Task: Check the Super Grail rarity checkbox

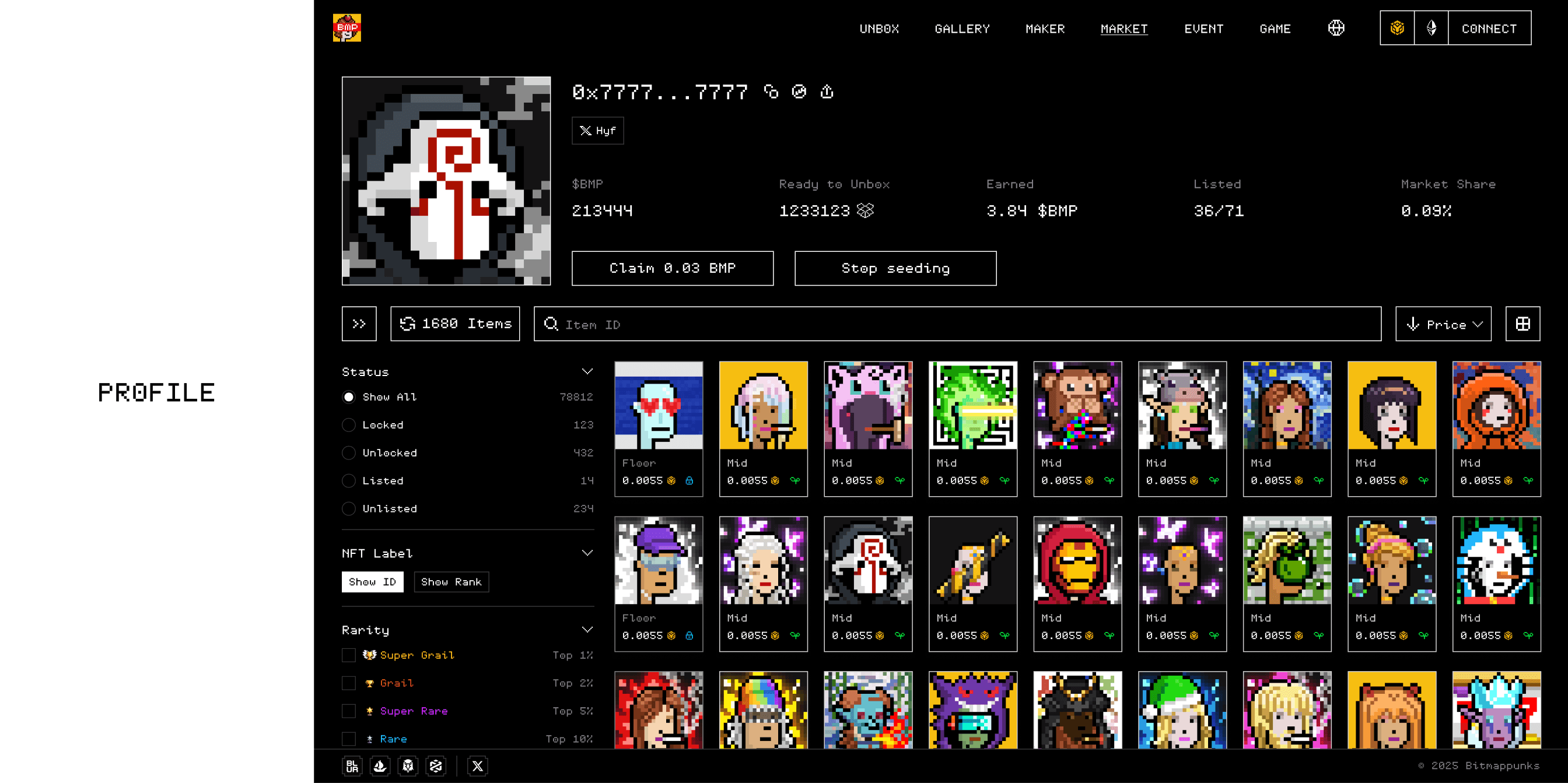Action: (349, 655)
